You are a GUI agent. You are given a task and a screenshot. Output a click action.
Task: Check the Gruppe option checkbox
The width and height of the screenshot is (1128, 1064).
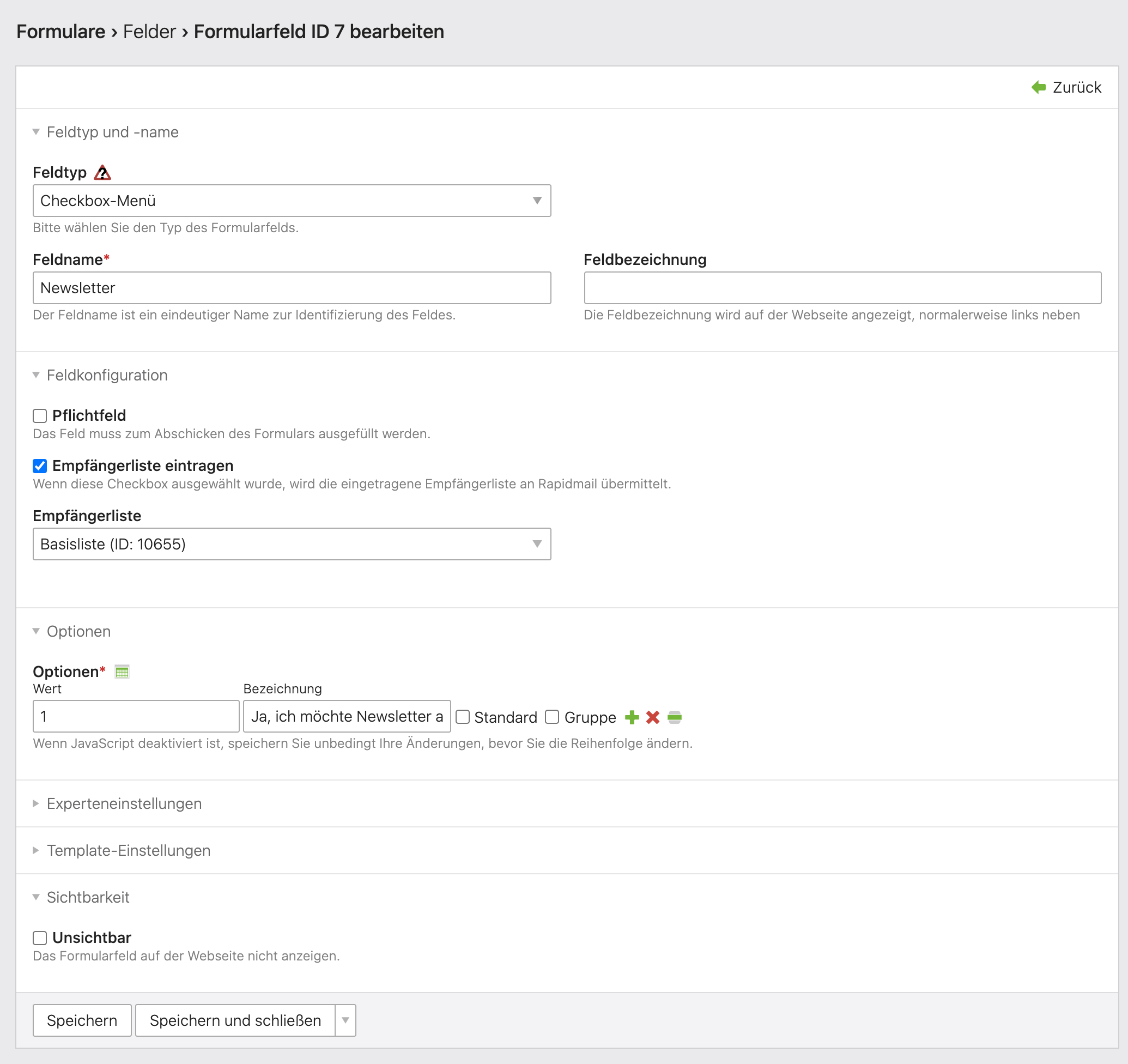552,717
